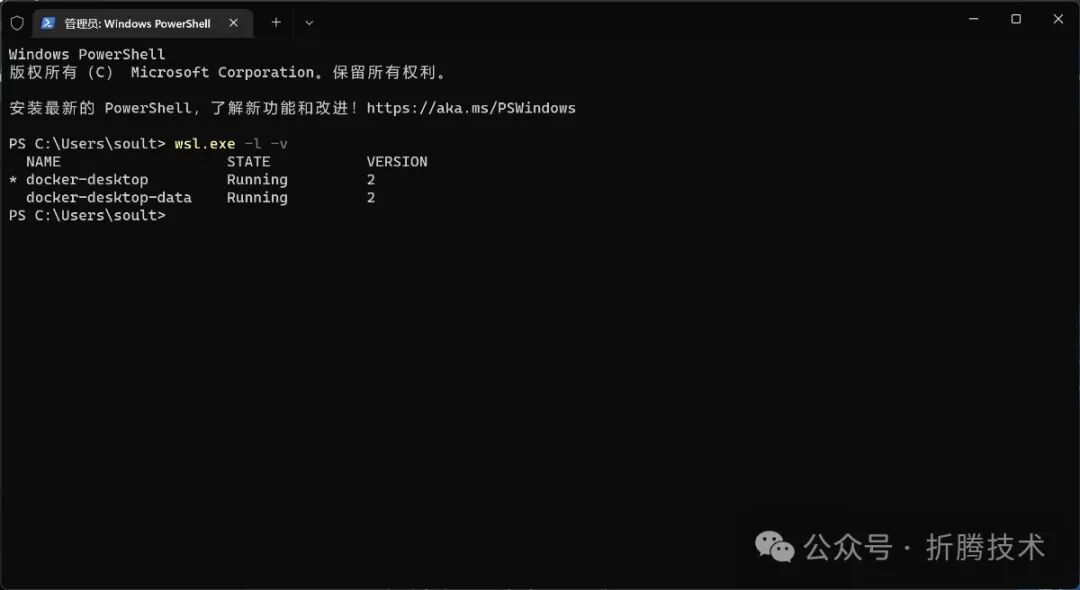Click the PowerShell icon on the tab

[x=48, y=23]
